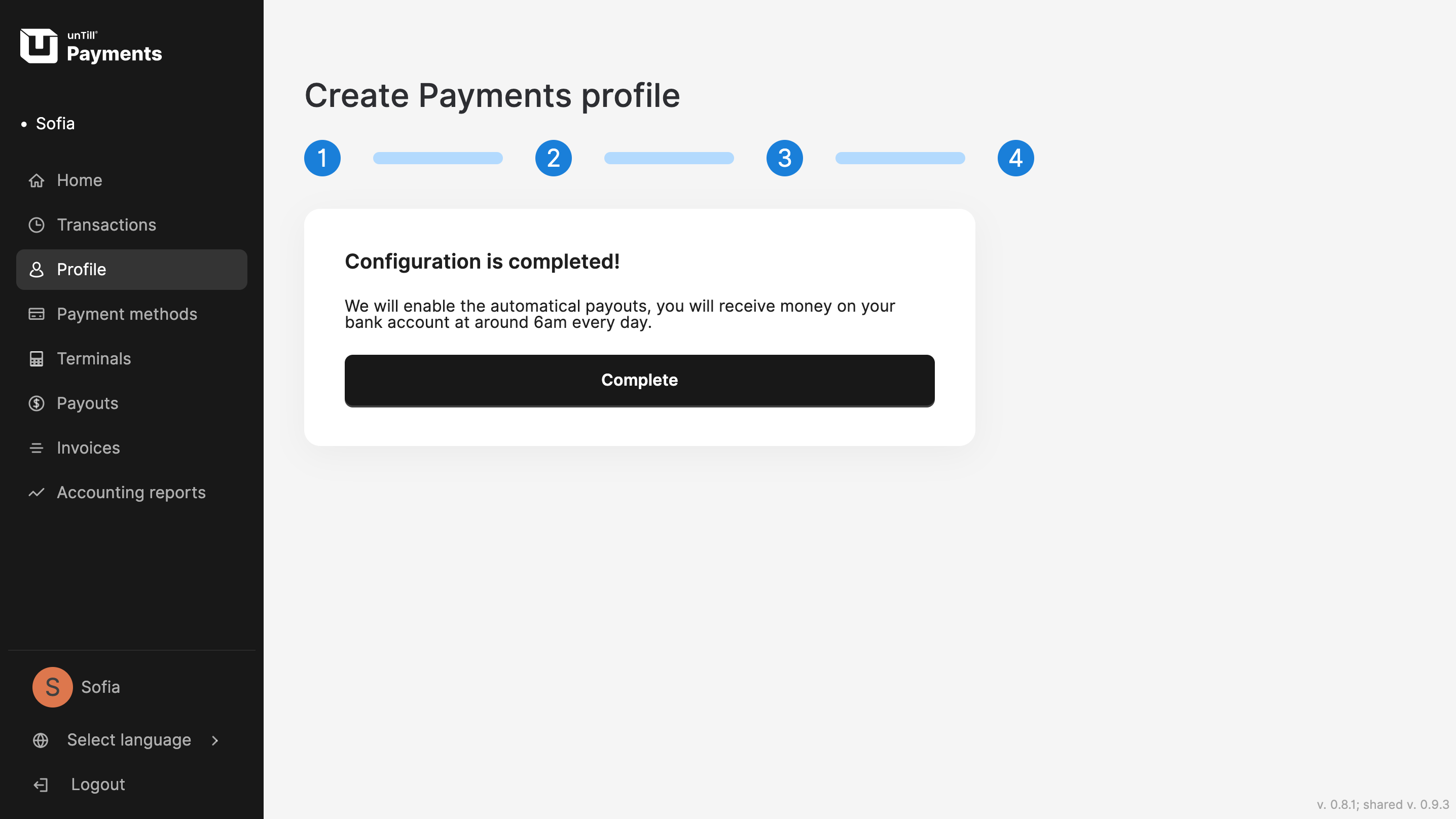Click the Logout arrow icon

point(41,785)
